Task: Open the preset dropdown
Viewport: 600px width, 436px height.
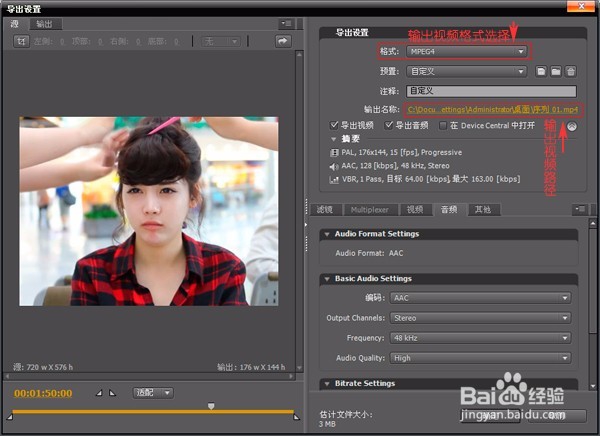Action: [467, 71]
